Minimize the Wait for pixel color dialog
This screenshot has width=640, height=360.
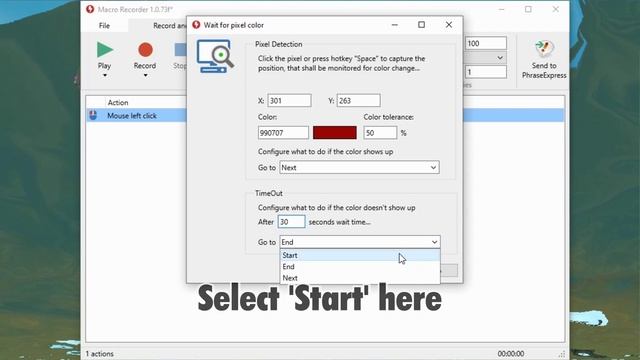coord(394,25)
